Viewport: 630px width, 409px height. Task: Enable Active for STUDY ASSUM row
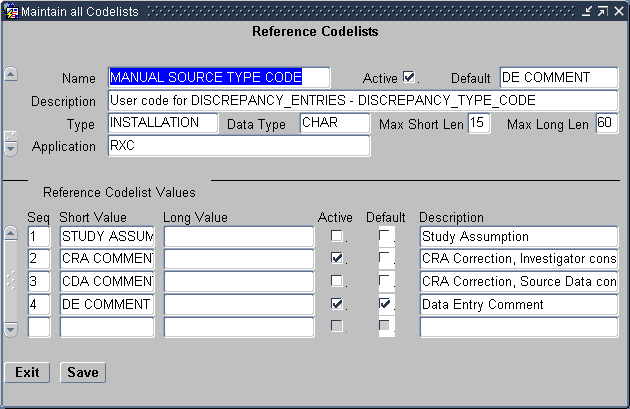337,237
